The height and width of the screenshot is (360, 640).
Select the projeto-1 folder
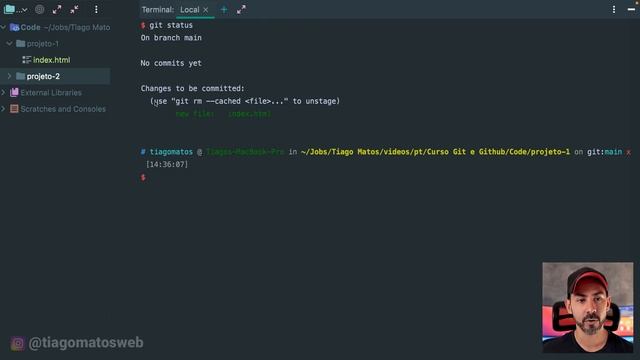tap(42, 44)
